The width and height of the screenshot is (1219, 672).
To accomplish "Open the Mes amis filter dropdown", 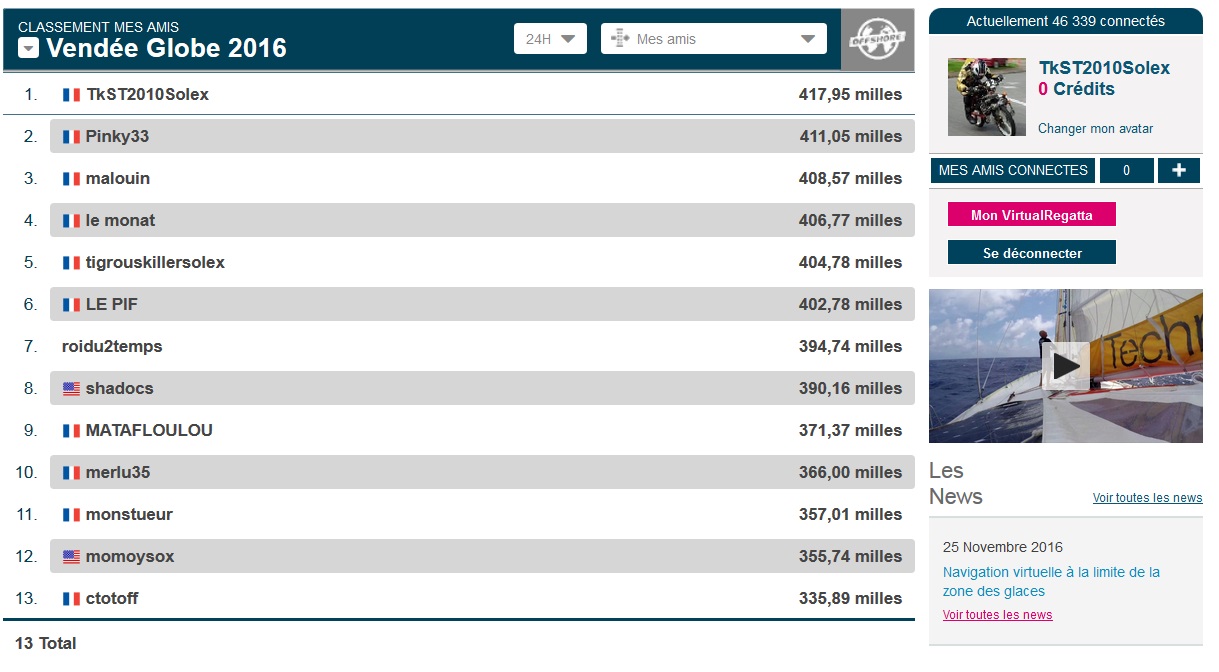I will (713, 39).
